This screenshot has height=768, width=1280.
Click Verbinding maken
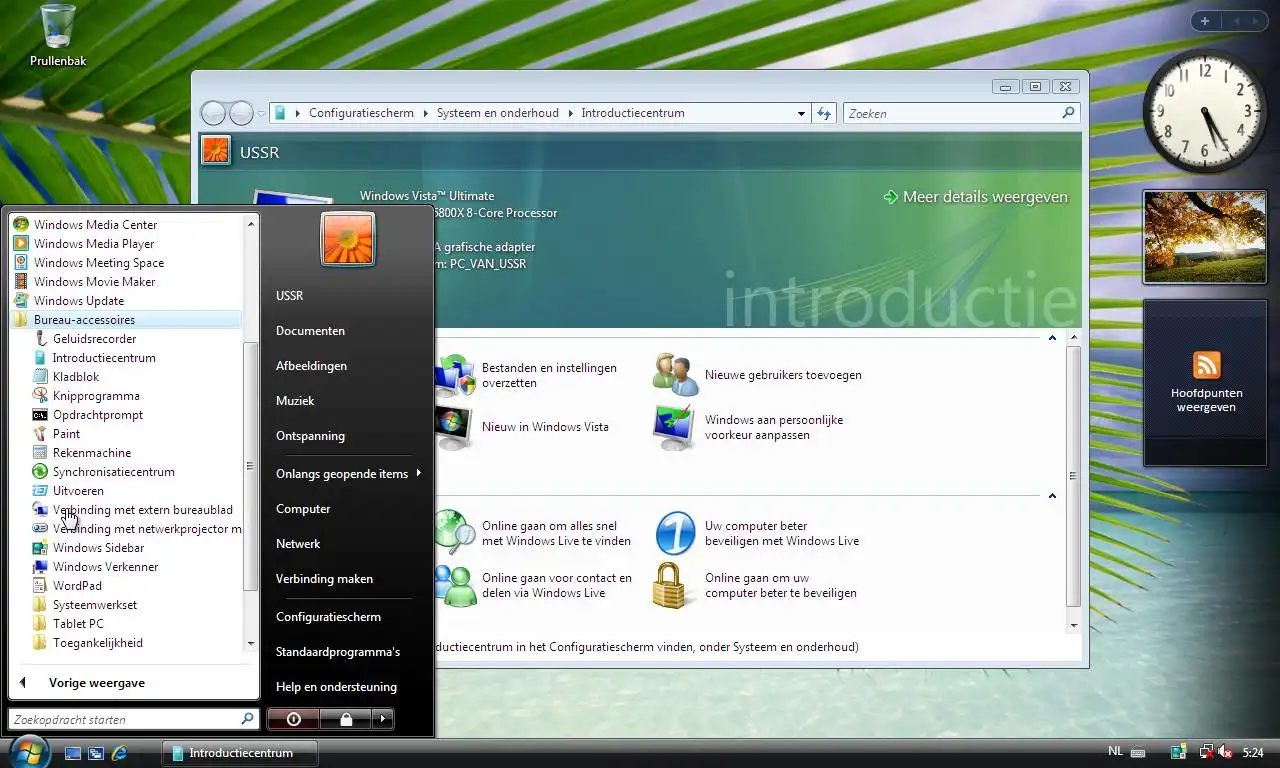324,579
